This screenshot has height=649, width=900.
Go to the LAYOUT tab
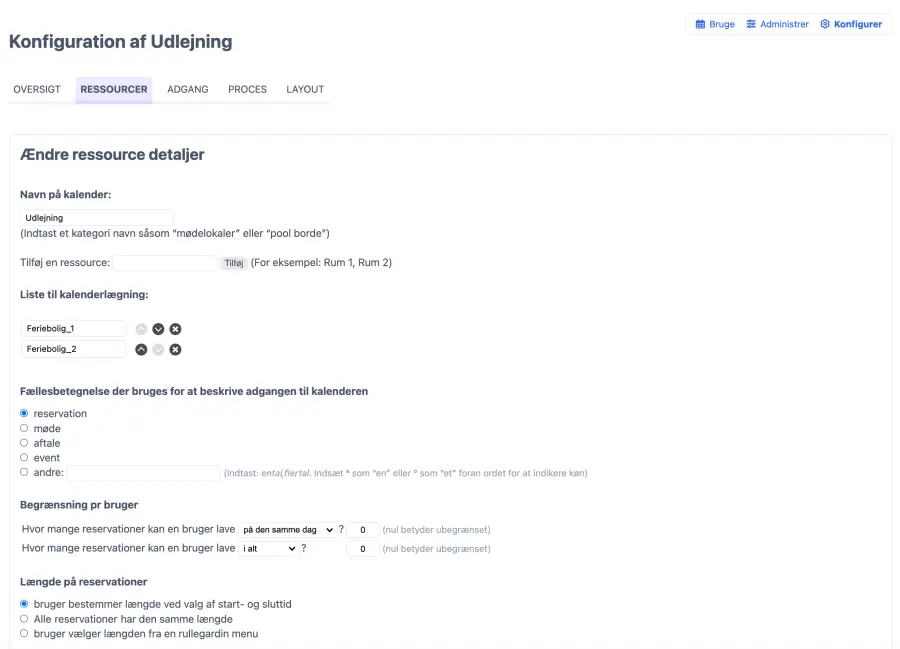[x=305, y=89]
